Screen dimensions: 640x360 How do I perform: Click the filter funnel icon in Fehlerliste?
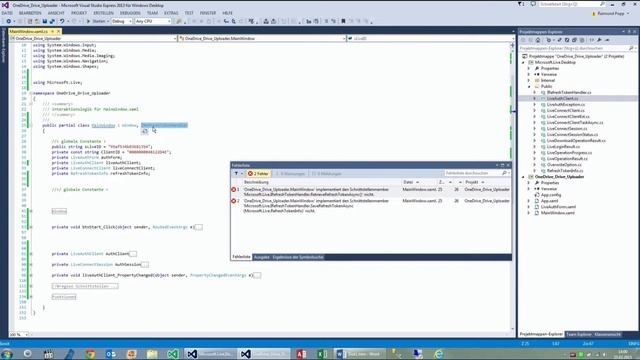[x=236, y=173]
